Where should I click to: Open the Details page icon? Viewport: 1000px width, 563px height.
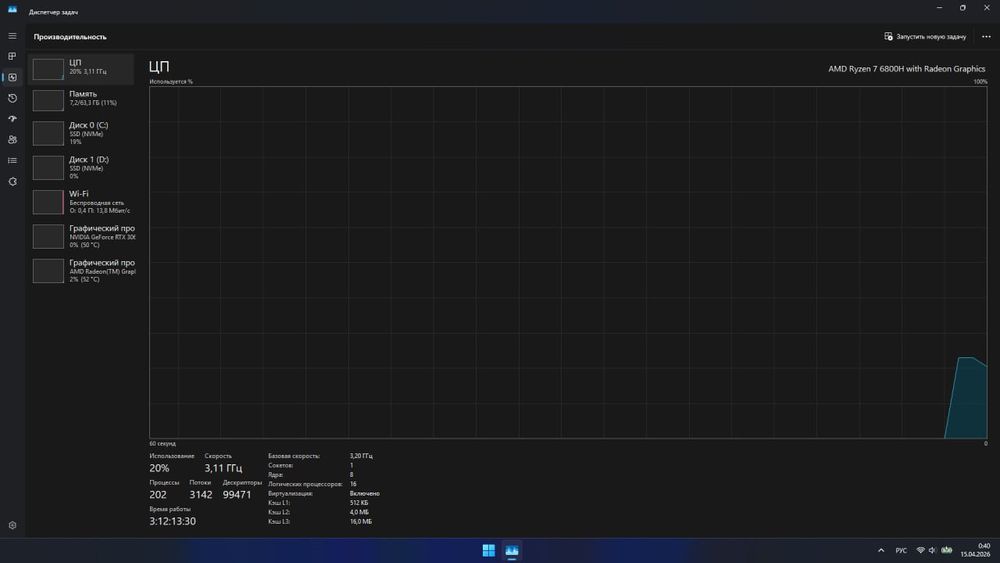click(x=12, y=161)
